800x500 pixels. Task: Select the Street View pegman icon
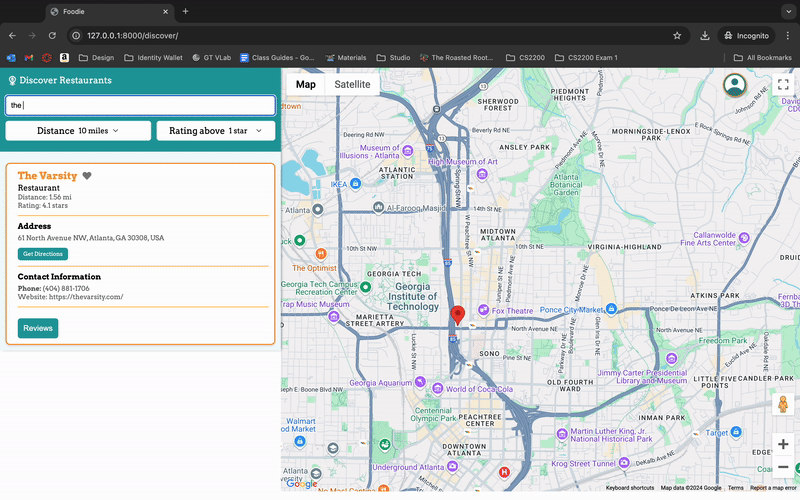[x=783, y=404]
